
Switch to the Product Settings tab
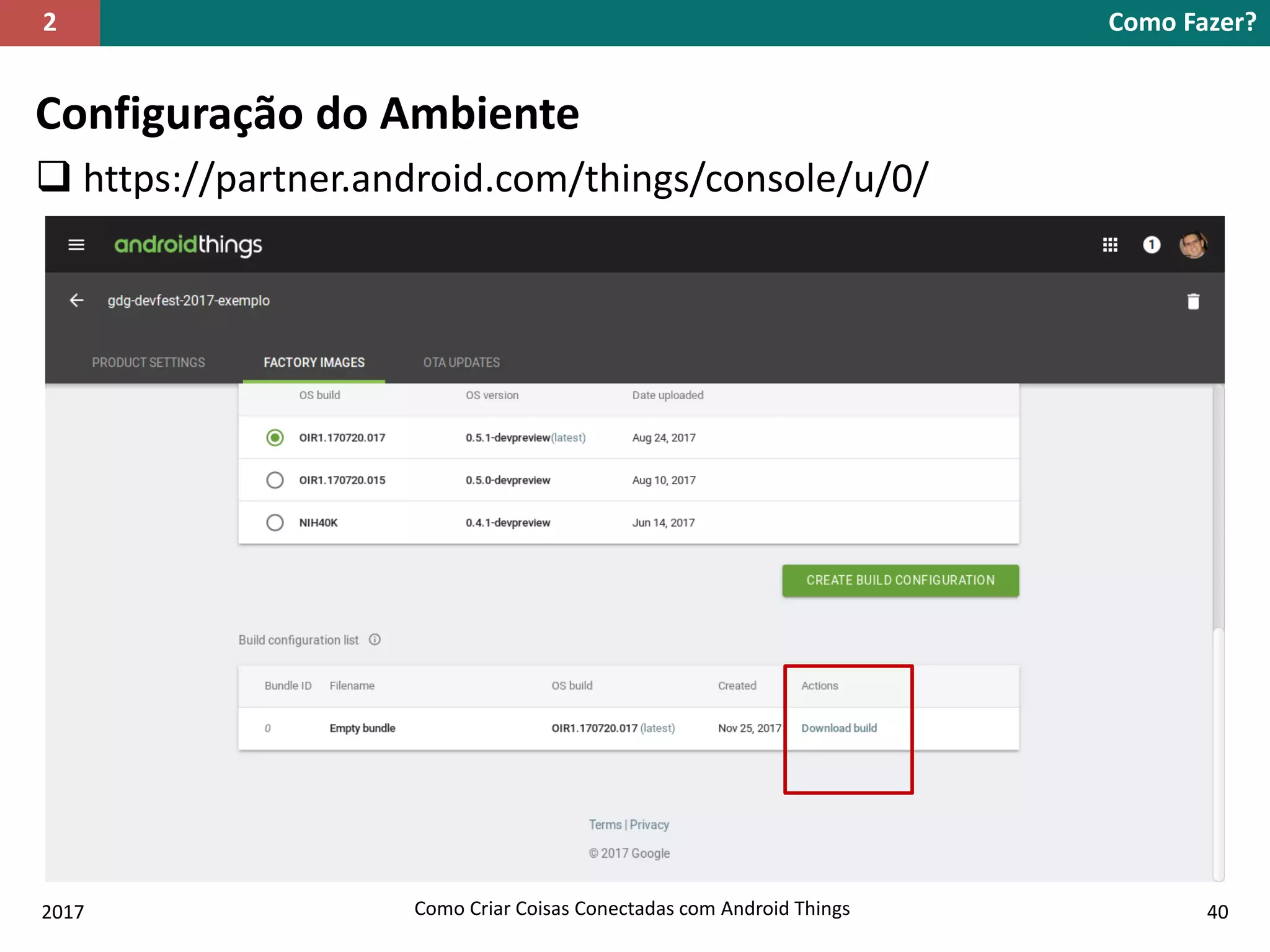149,363
